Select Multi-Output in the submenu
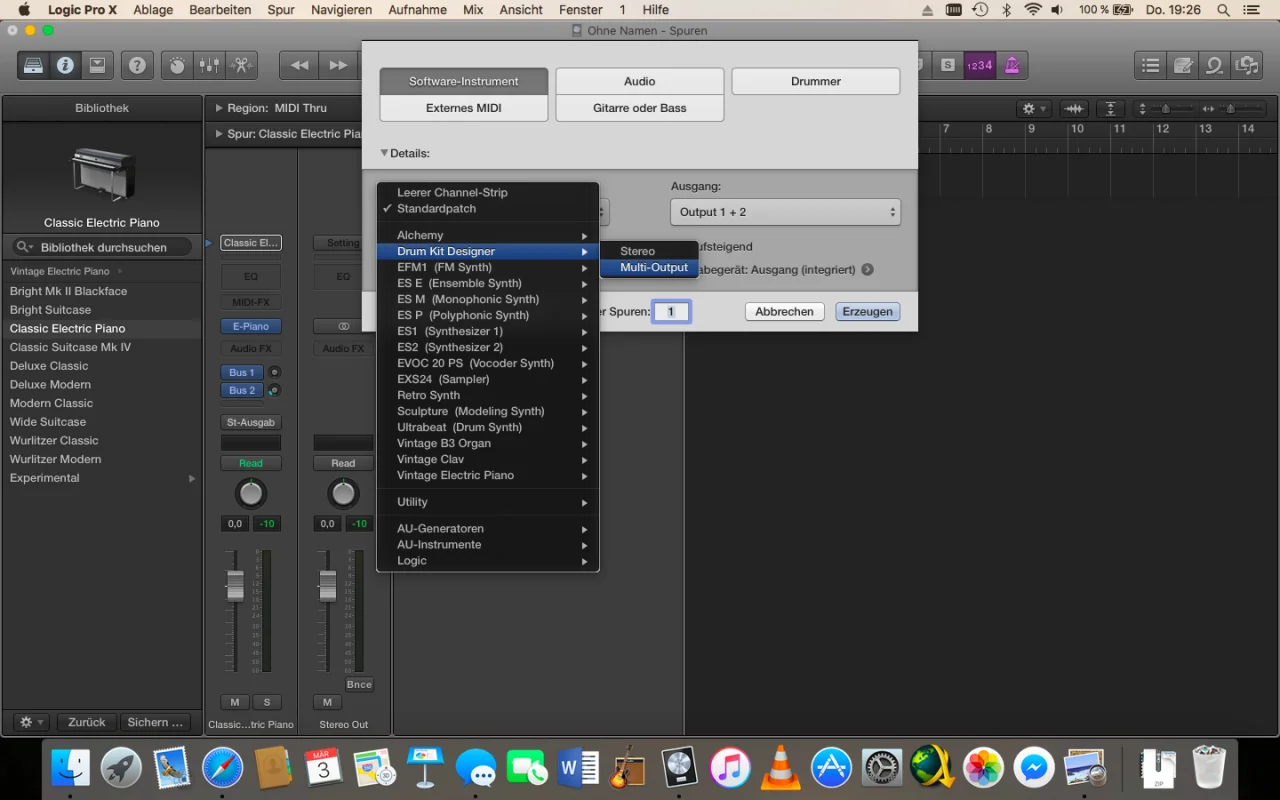The height and width of the screenshot is (800, 1280). pyautogui.click(x=654, y=268)
